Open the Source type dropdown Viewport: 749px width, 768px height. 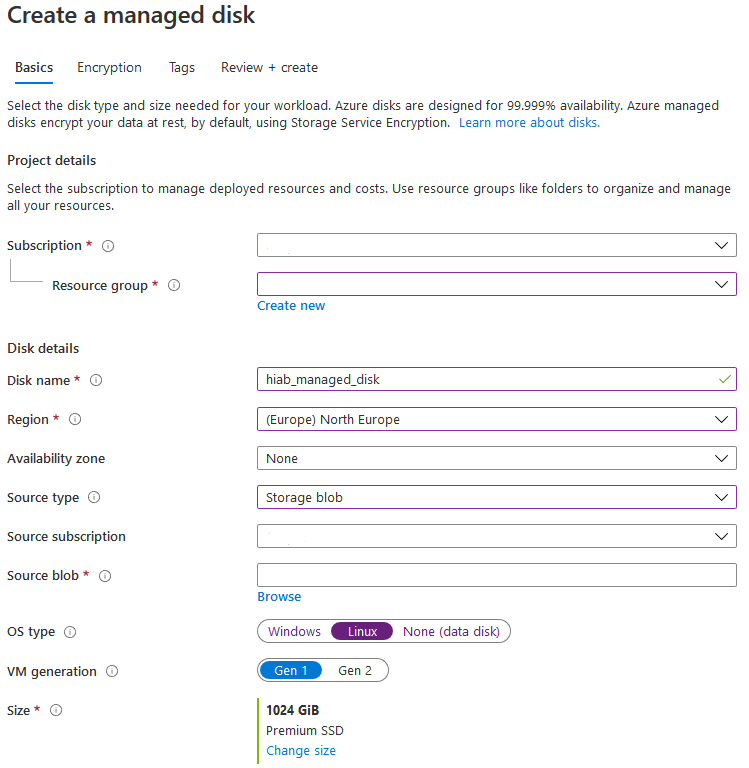pos(496,498)
